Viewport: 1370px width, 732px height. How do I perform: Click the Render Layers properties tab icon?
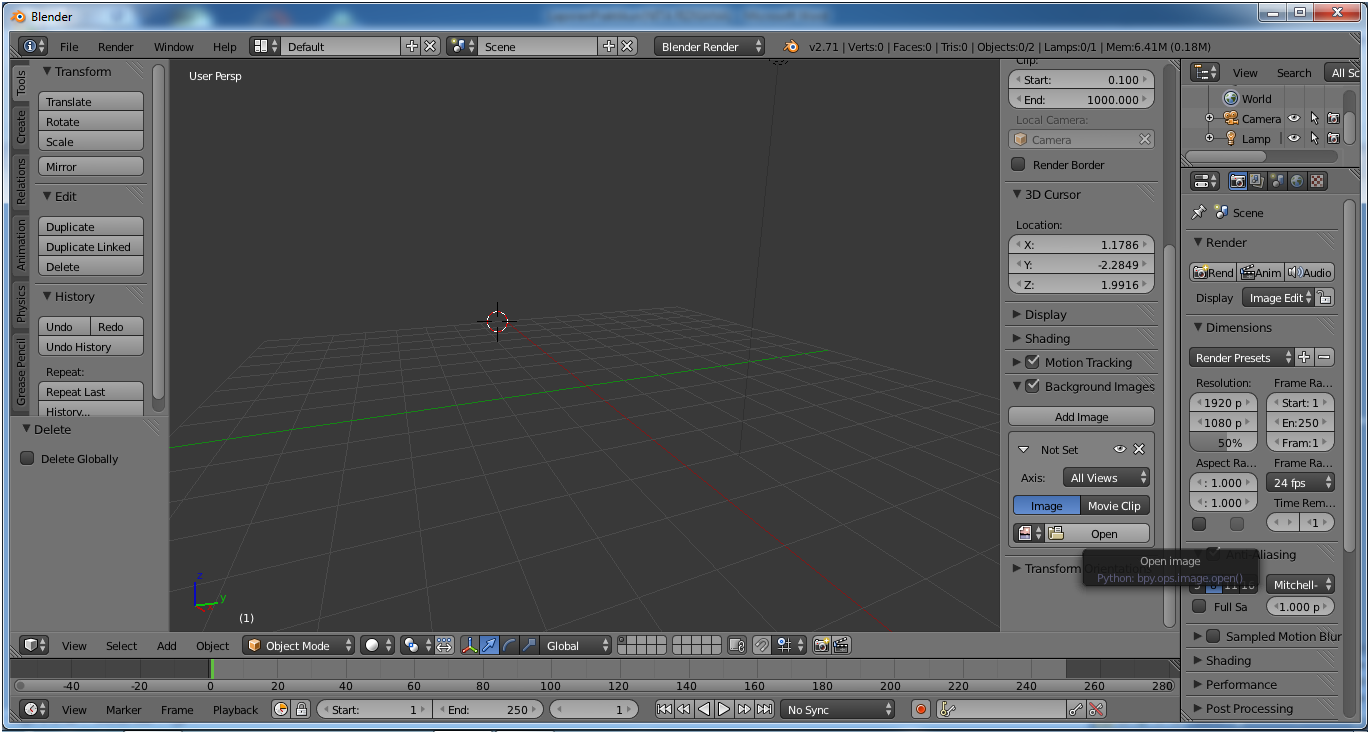coord(1257,181)
